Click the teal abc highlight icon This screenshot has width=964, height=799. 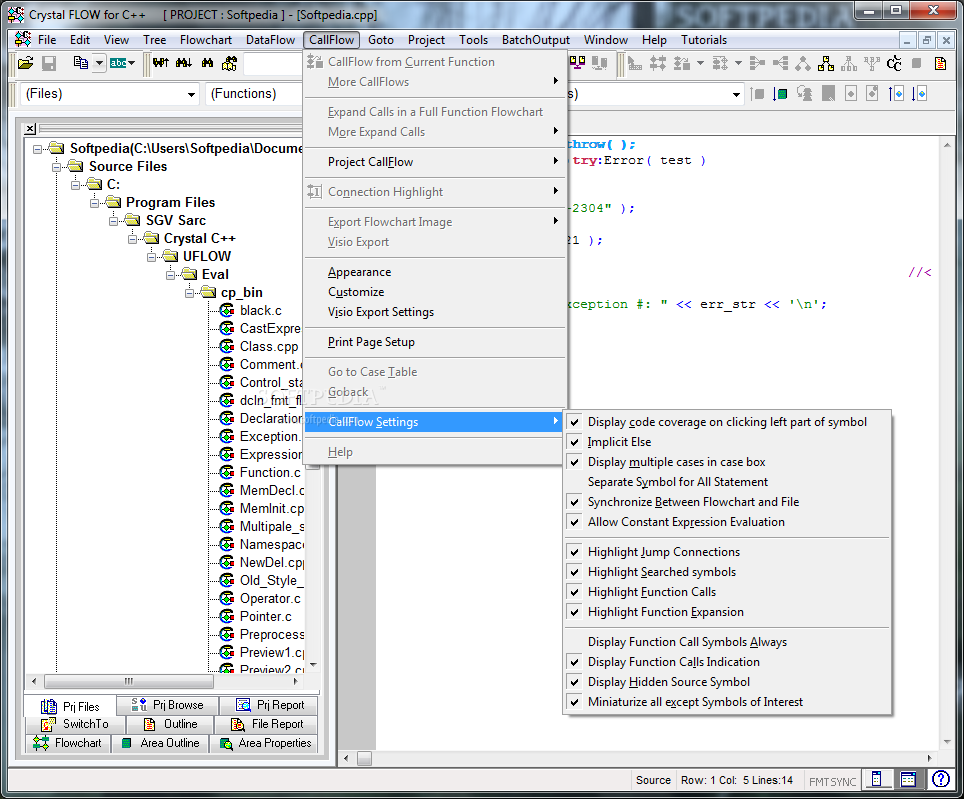[118, 63]
